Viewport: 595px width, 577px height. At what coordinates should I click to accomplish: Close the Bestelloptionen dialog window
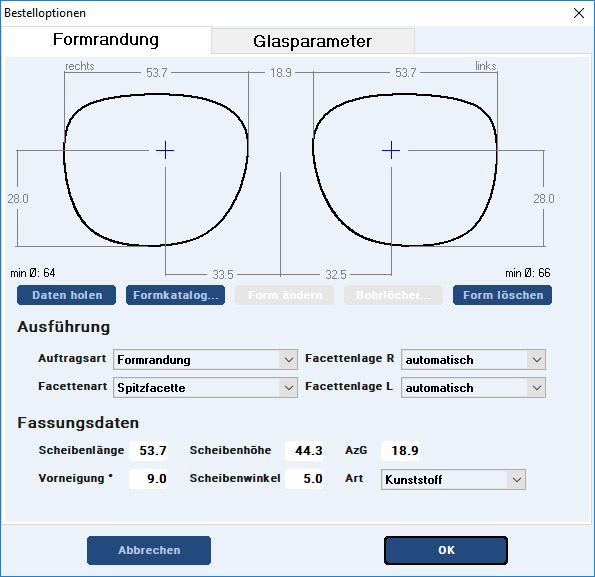[579, 13]
